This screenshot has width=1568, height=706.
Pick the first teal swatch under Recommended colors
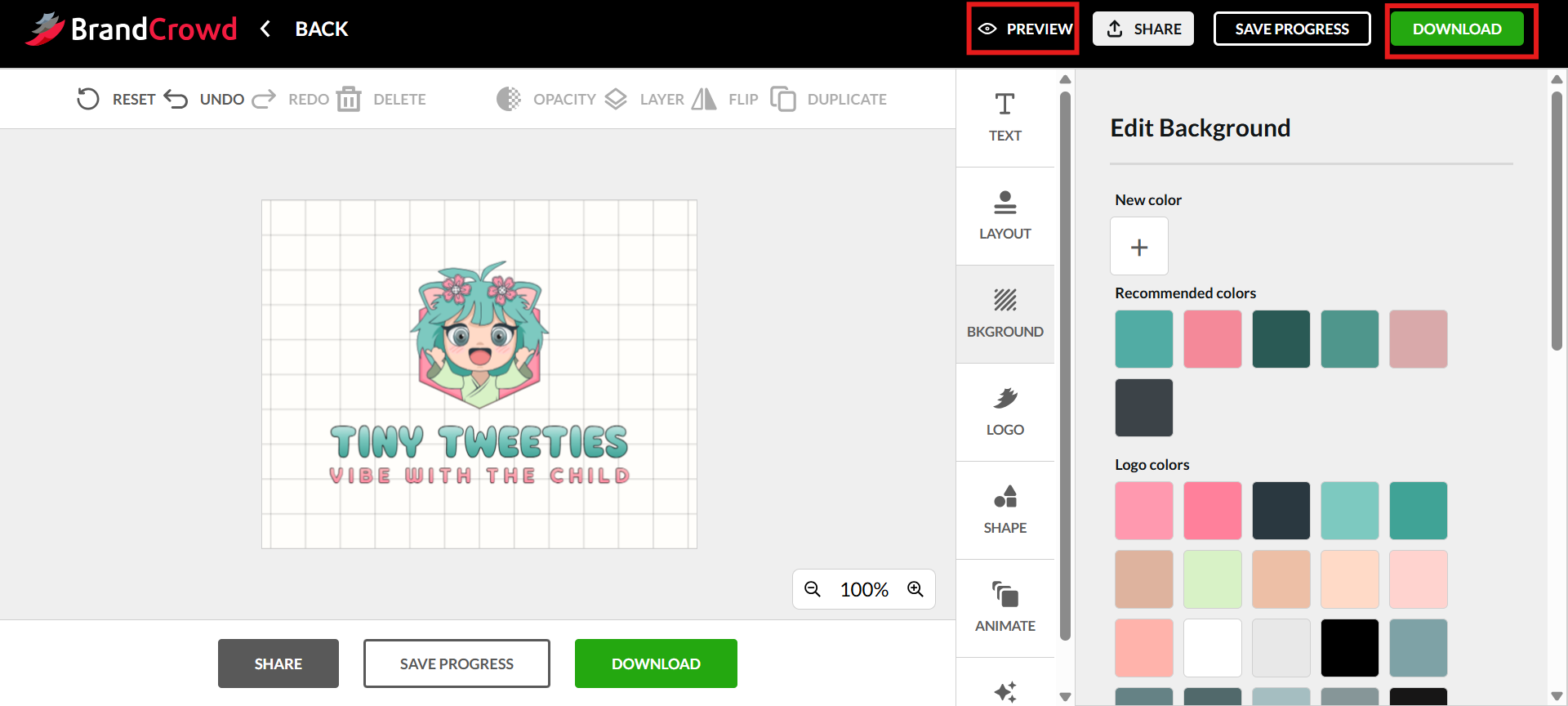(1144, 339)
